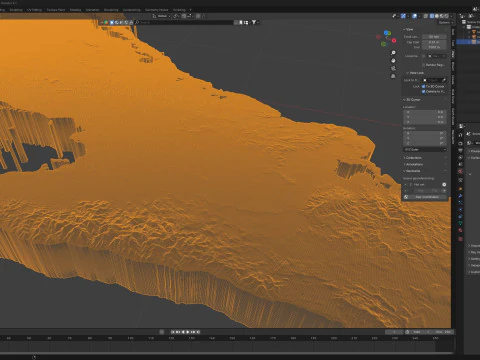The image size is (480, 360).
Task: Click the Focal Length value field
Action: pos(434,37)
